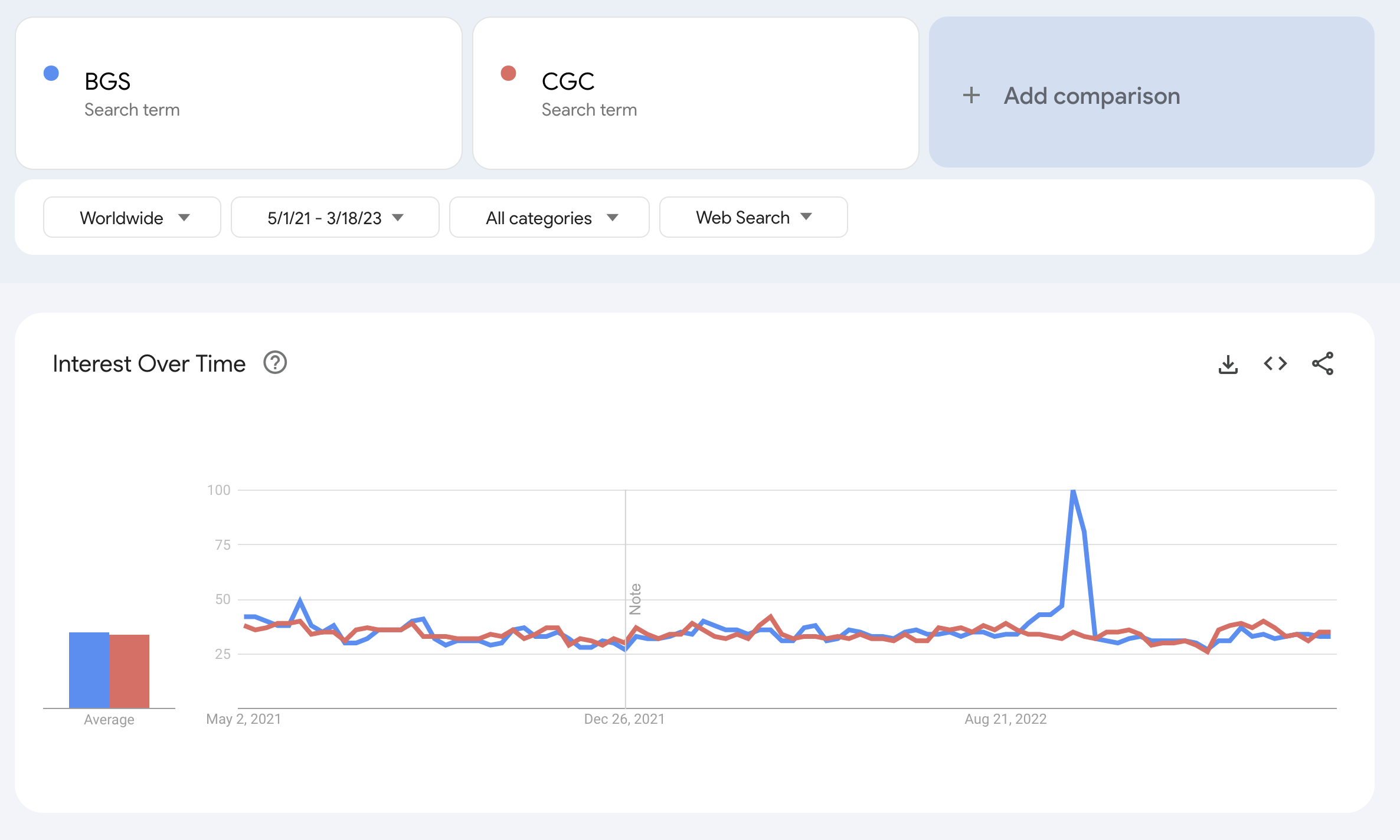The image size is (1400, 840).
Task: Open the Worldwide region dropdown
Action: point(132,217)
